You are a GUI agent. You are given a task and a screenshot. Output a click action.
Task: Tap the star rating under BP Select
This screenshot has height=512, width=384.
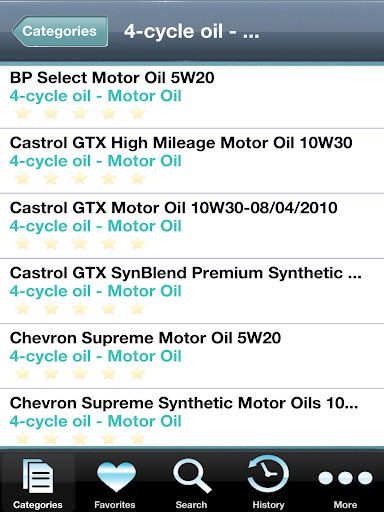80,113
